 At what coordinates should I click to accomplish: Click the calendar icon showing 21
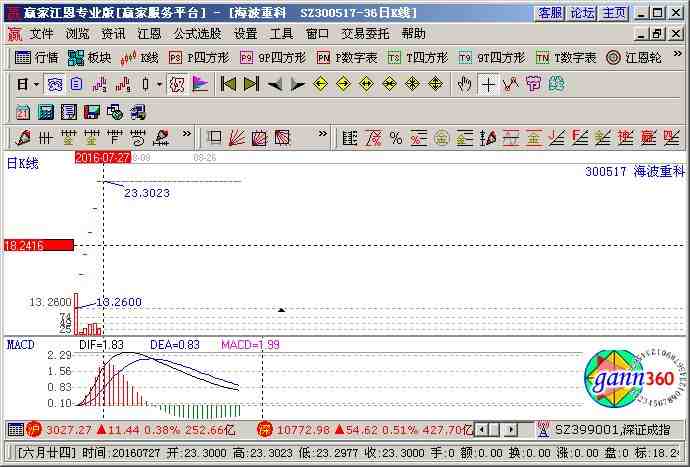[x=23, y=112]
